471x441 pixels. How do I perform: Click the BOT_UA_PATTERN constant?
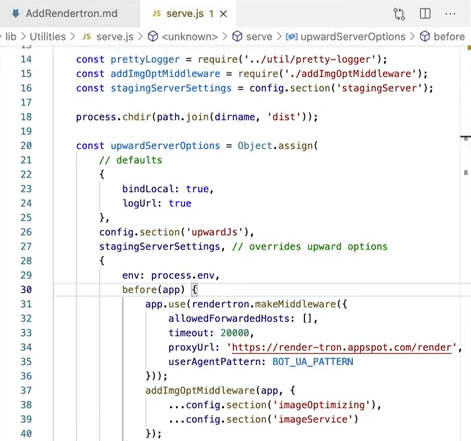pos(313,362)
